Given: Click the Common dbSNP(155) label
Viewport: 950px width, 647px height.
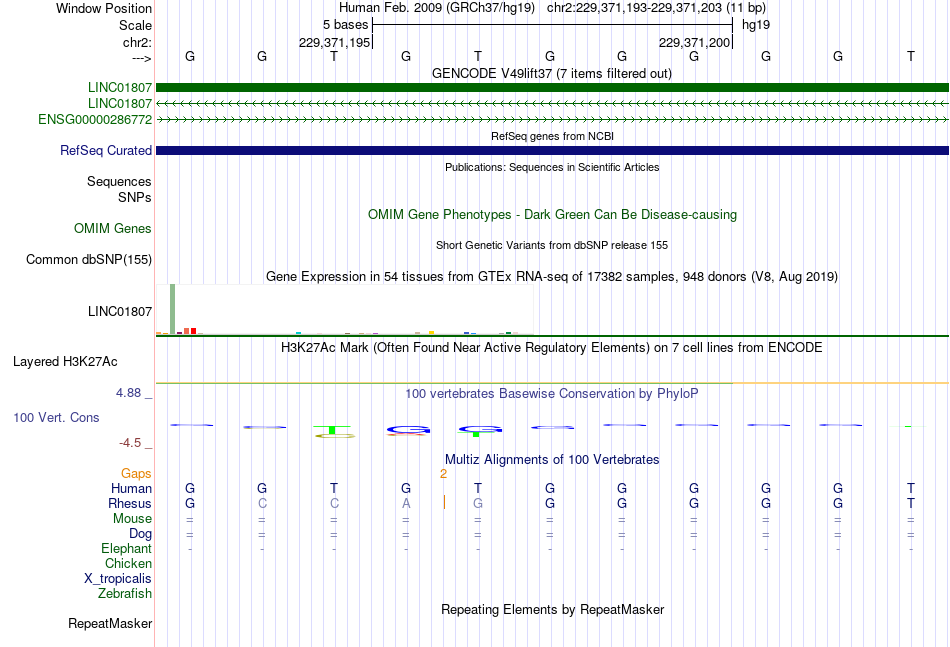Looking at the screenshot, I should (x=89, y=259).
